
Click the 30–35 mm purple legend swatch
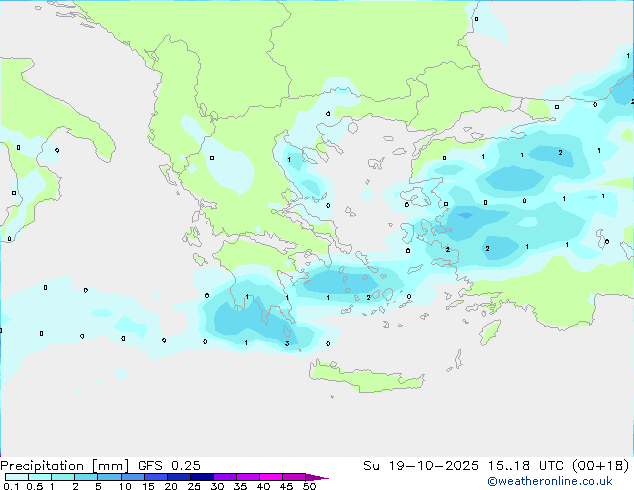(x=225, y=477)
